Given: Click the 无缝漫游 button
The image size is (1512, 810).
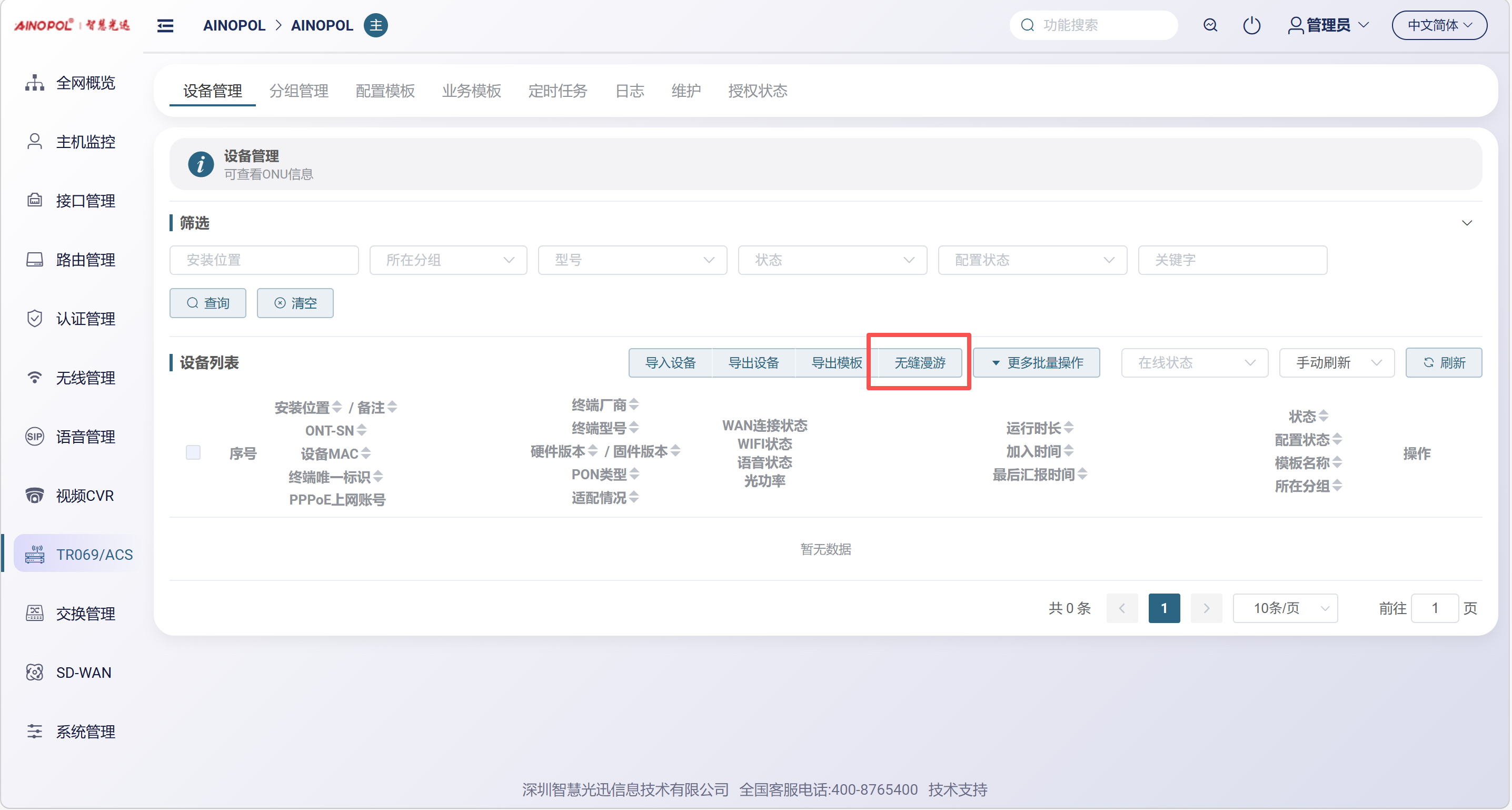Looking at the screenshot, I should pos(919,363).
